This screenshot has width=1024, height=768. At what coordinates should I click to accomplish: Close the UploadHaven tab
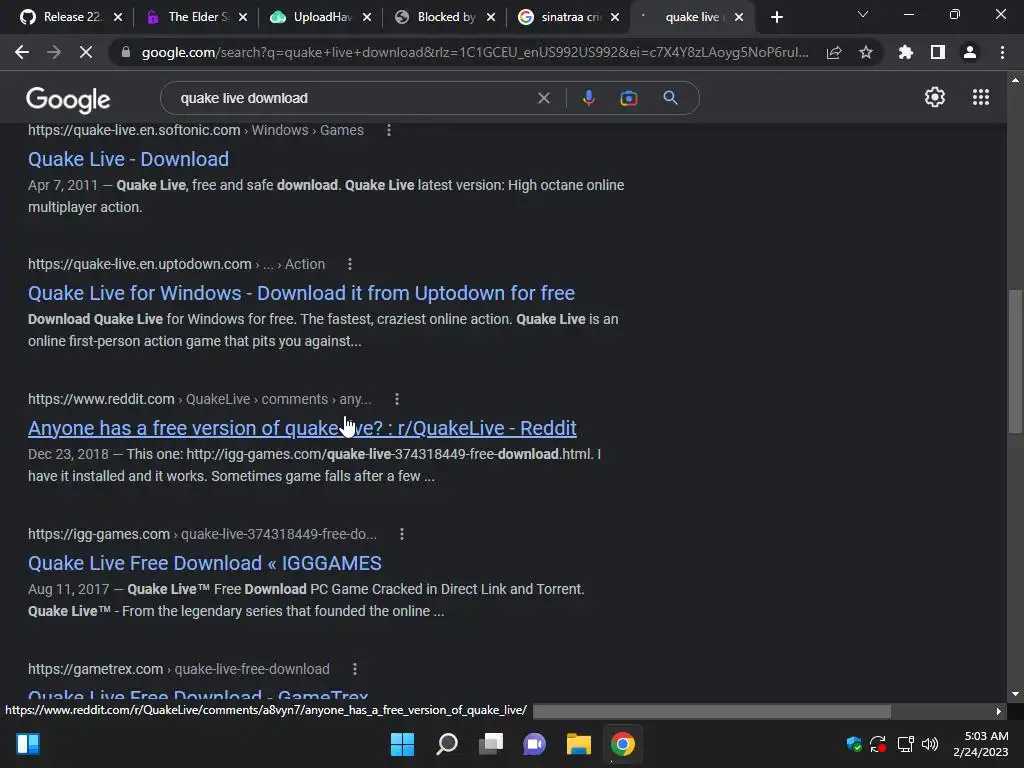point(367,17)
